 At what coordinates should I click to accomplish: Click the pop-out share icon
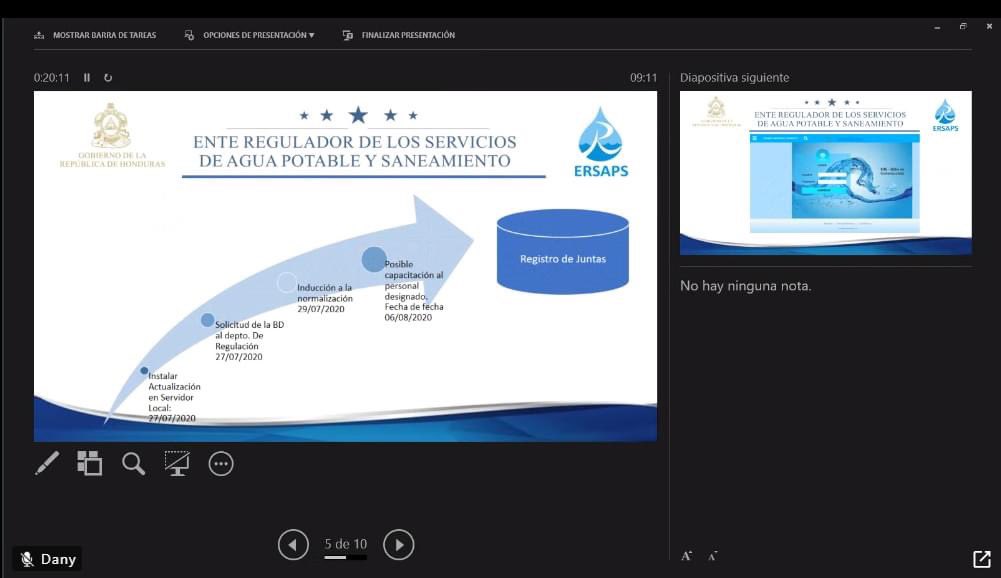(x=982, y=559)
